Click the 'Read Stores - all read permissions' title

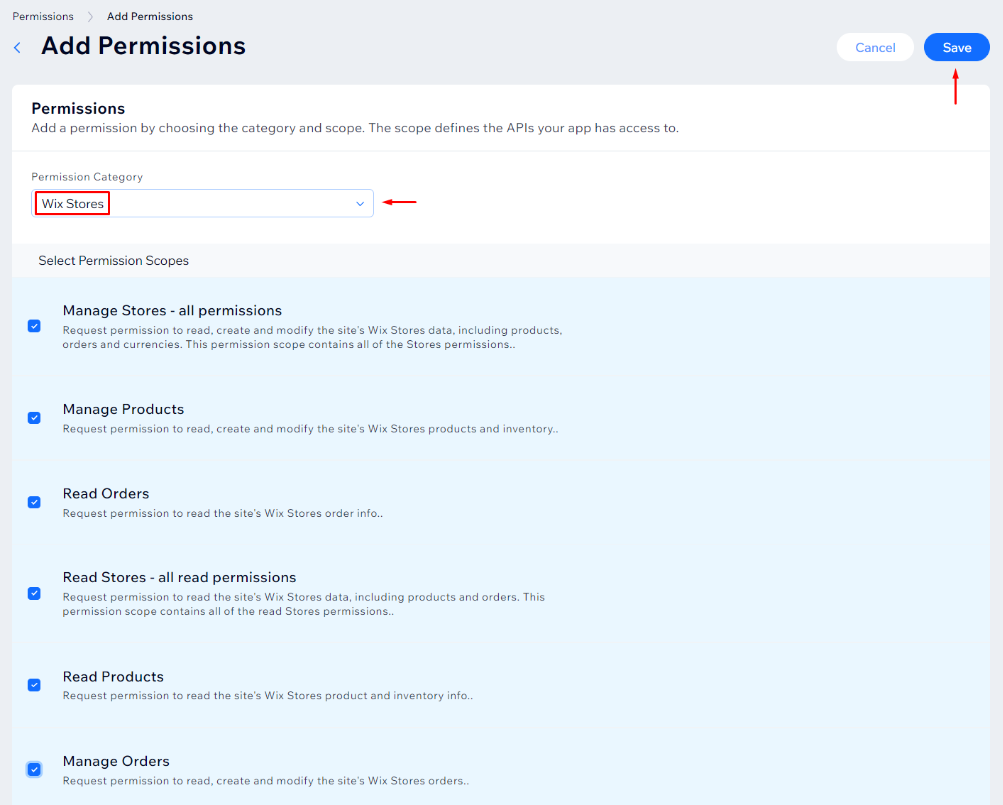[179, 577]
